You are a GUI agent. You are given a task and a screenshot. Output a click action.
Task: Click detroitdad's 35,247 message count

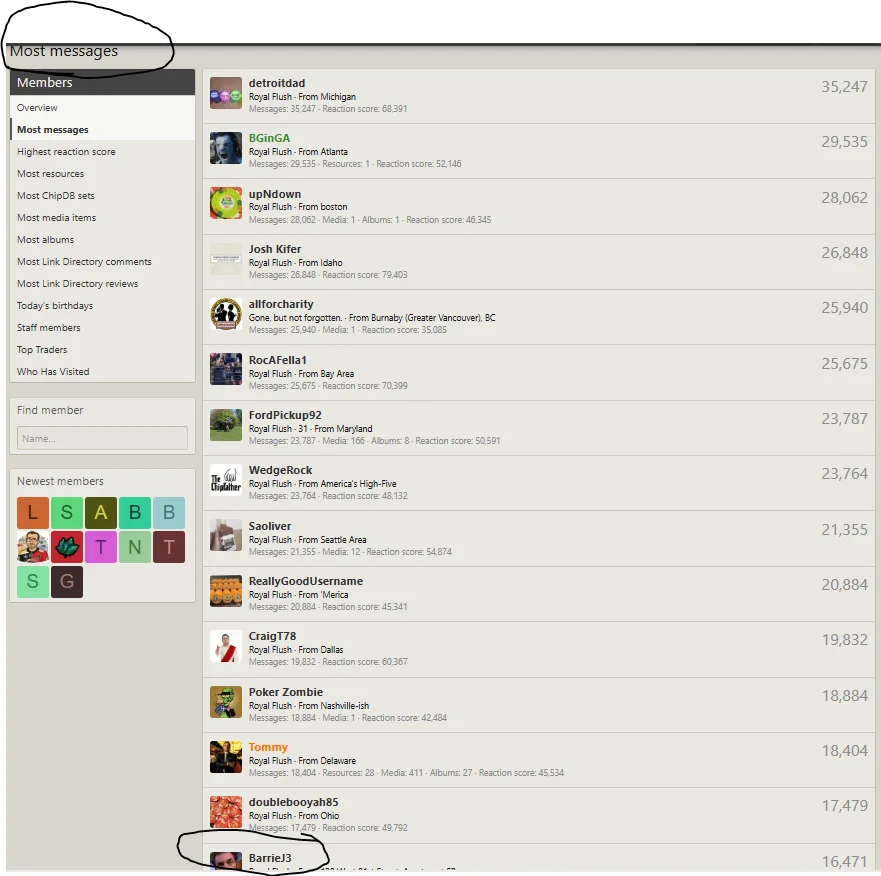844,87
